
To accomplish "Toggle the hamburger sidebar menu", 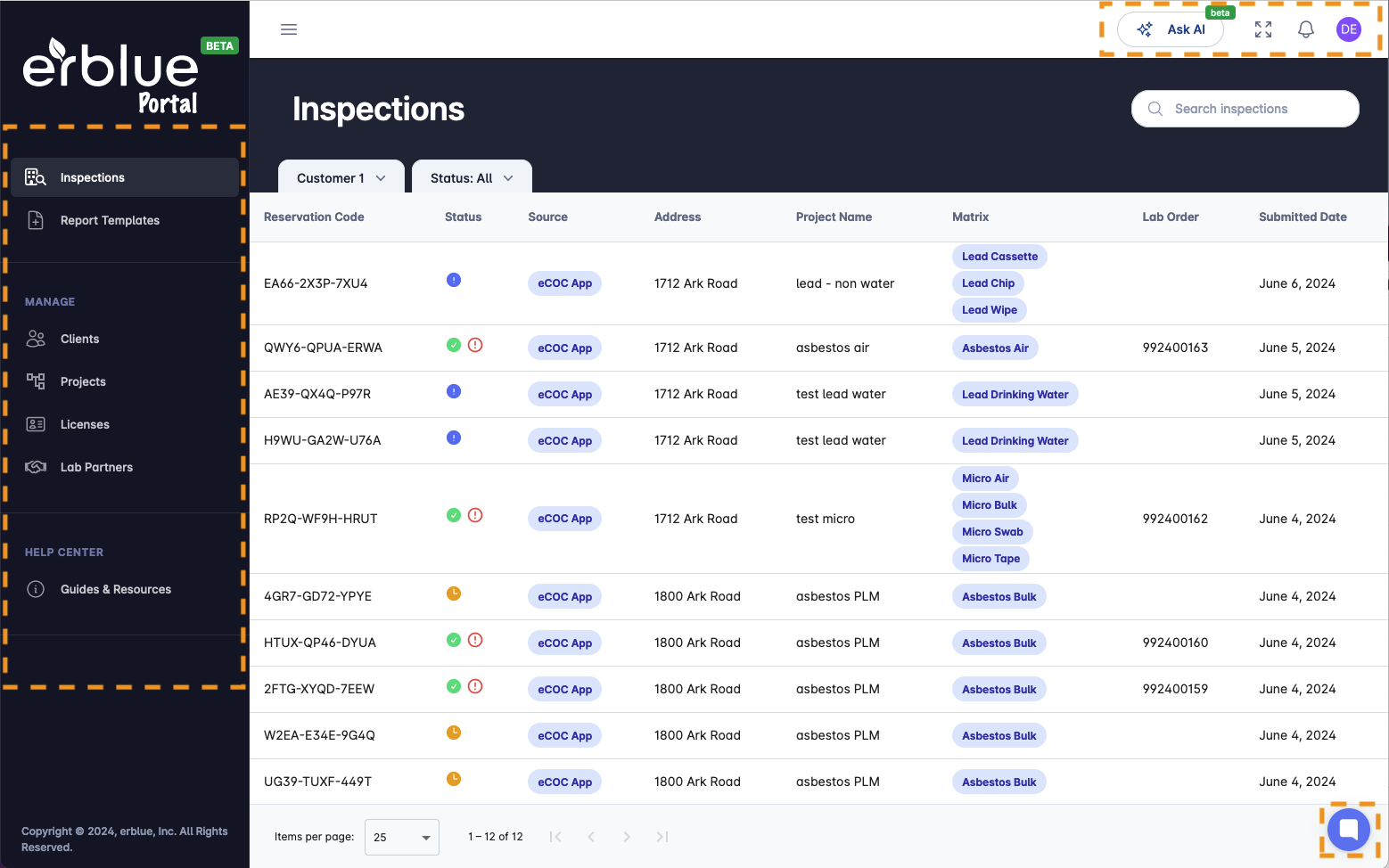I will point(289,29).
